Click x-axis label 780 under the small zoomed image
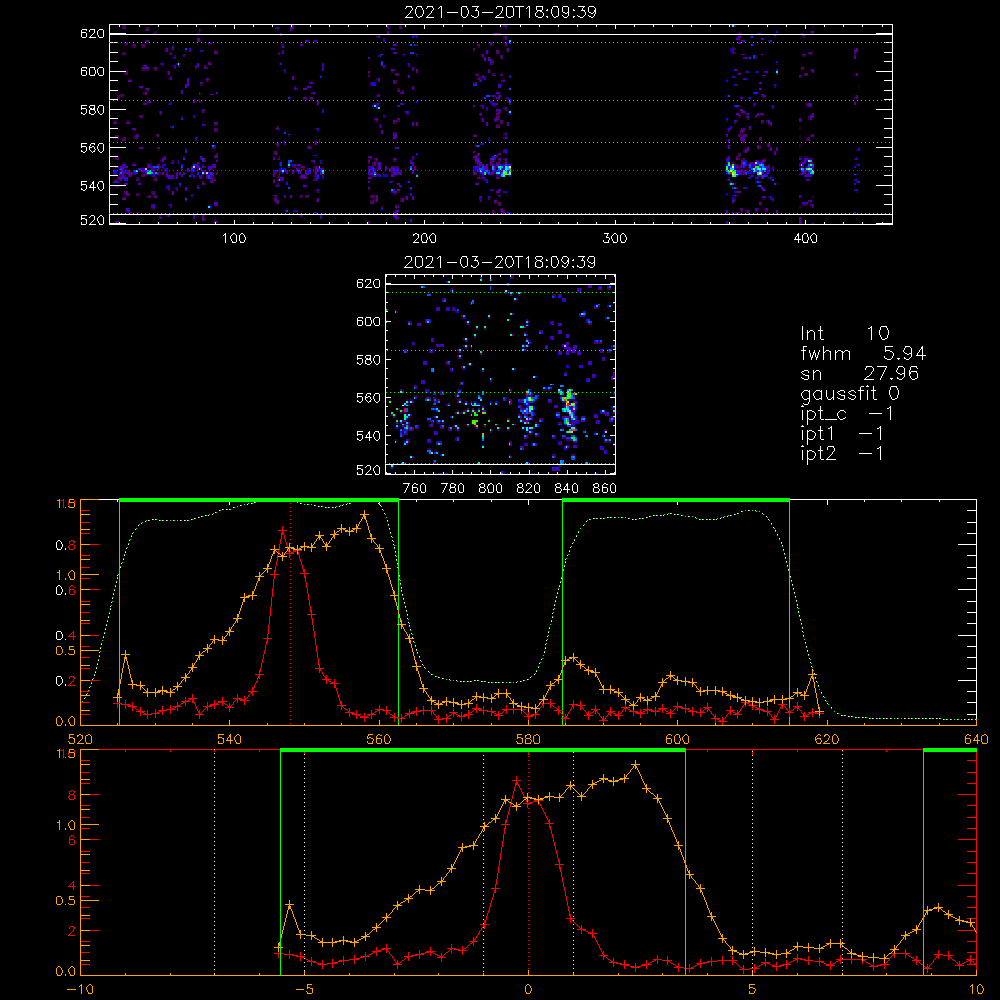 pyautogui.click(x=453, y=489)
